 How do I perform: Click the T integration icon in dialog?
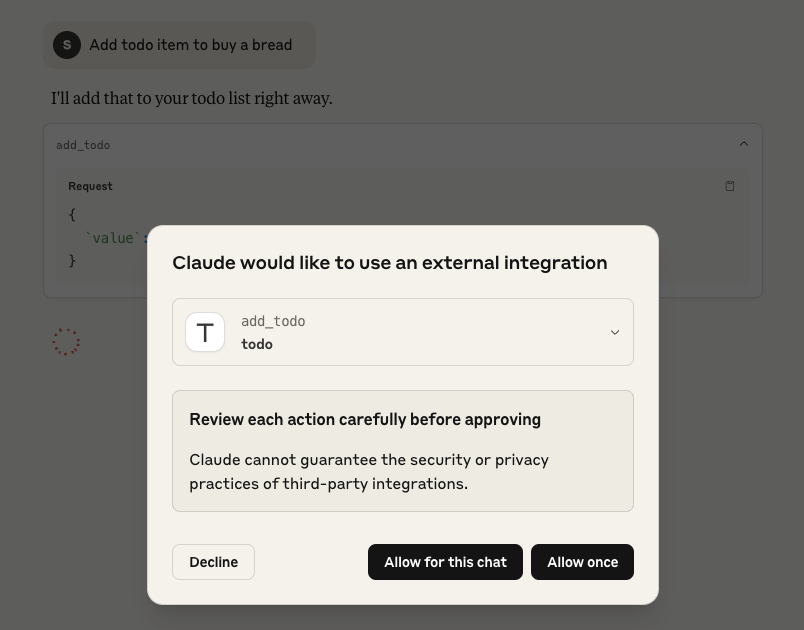click(x=205, y=332)
